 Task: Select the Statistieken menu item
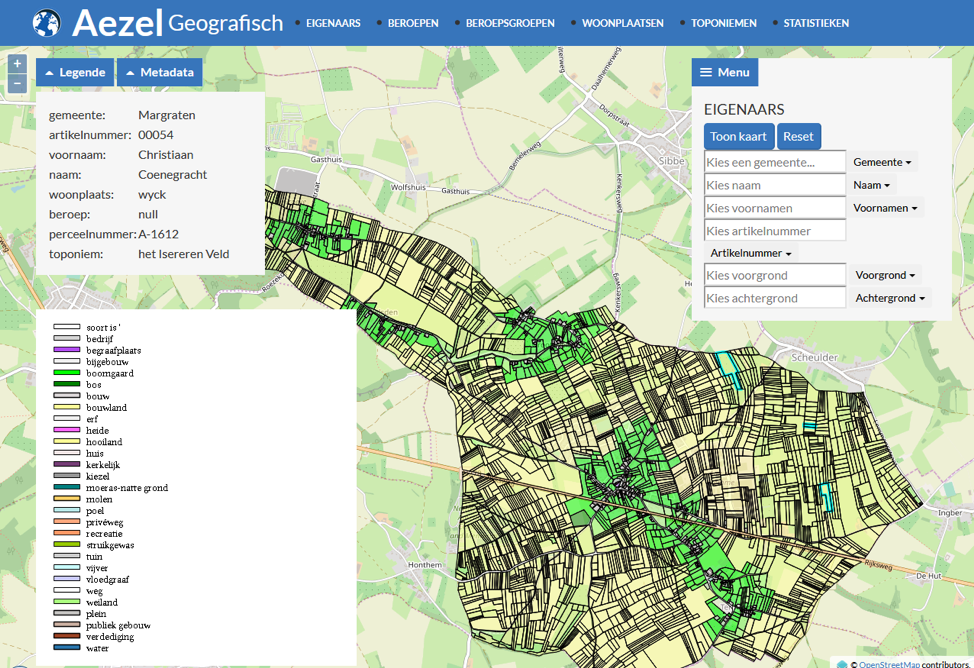pos(815,23)
